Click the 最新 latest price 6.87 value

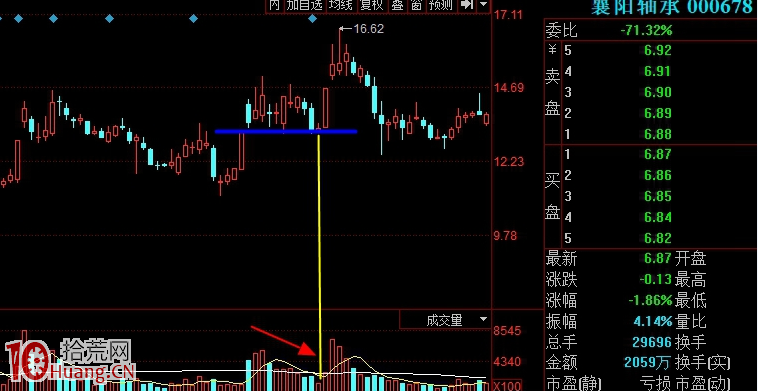point(658,259)
